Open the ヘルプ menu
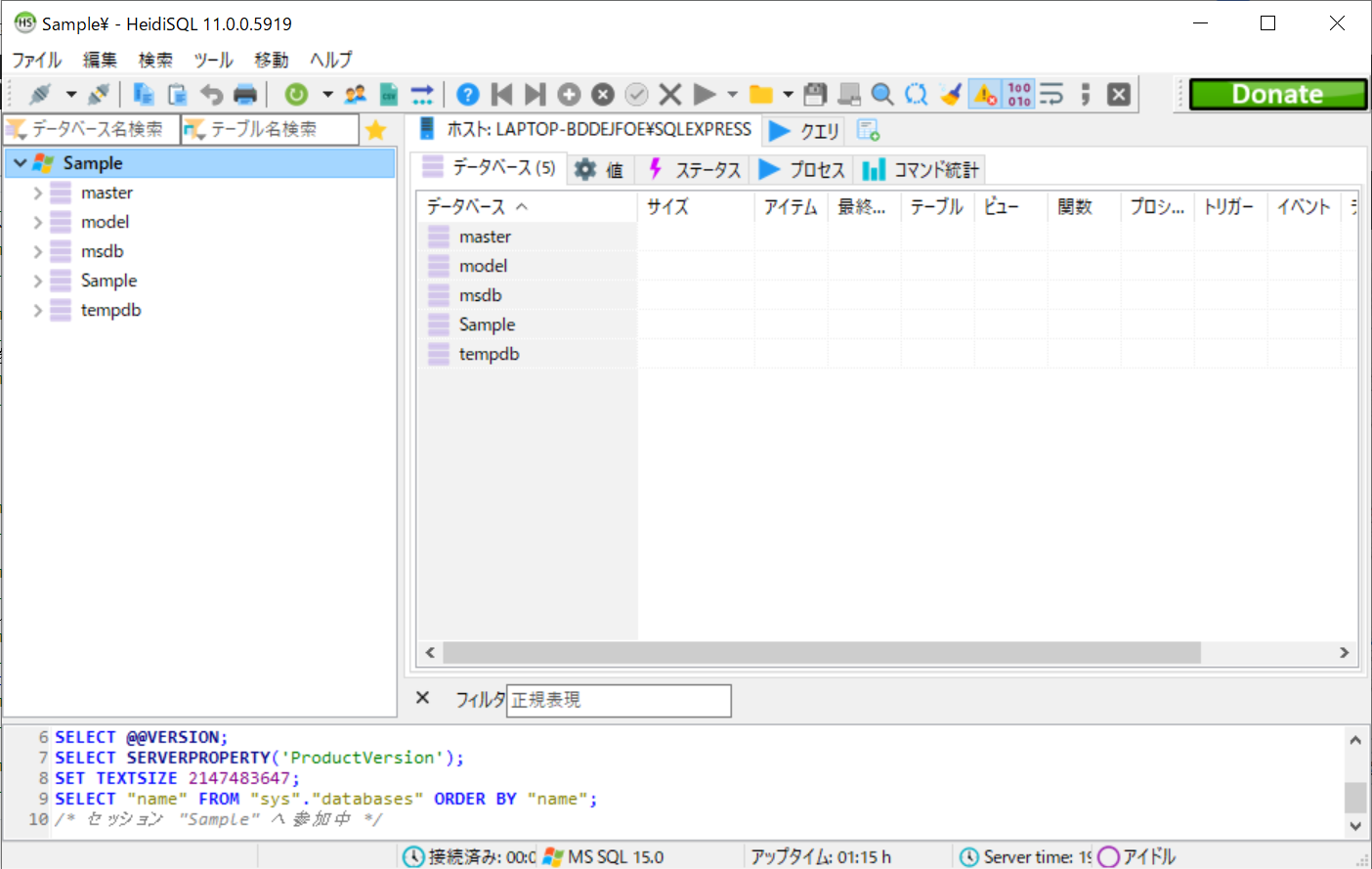 coord(331,60)
